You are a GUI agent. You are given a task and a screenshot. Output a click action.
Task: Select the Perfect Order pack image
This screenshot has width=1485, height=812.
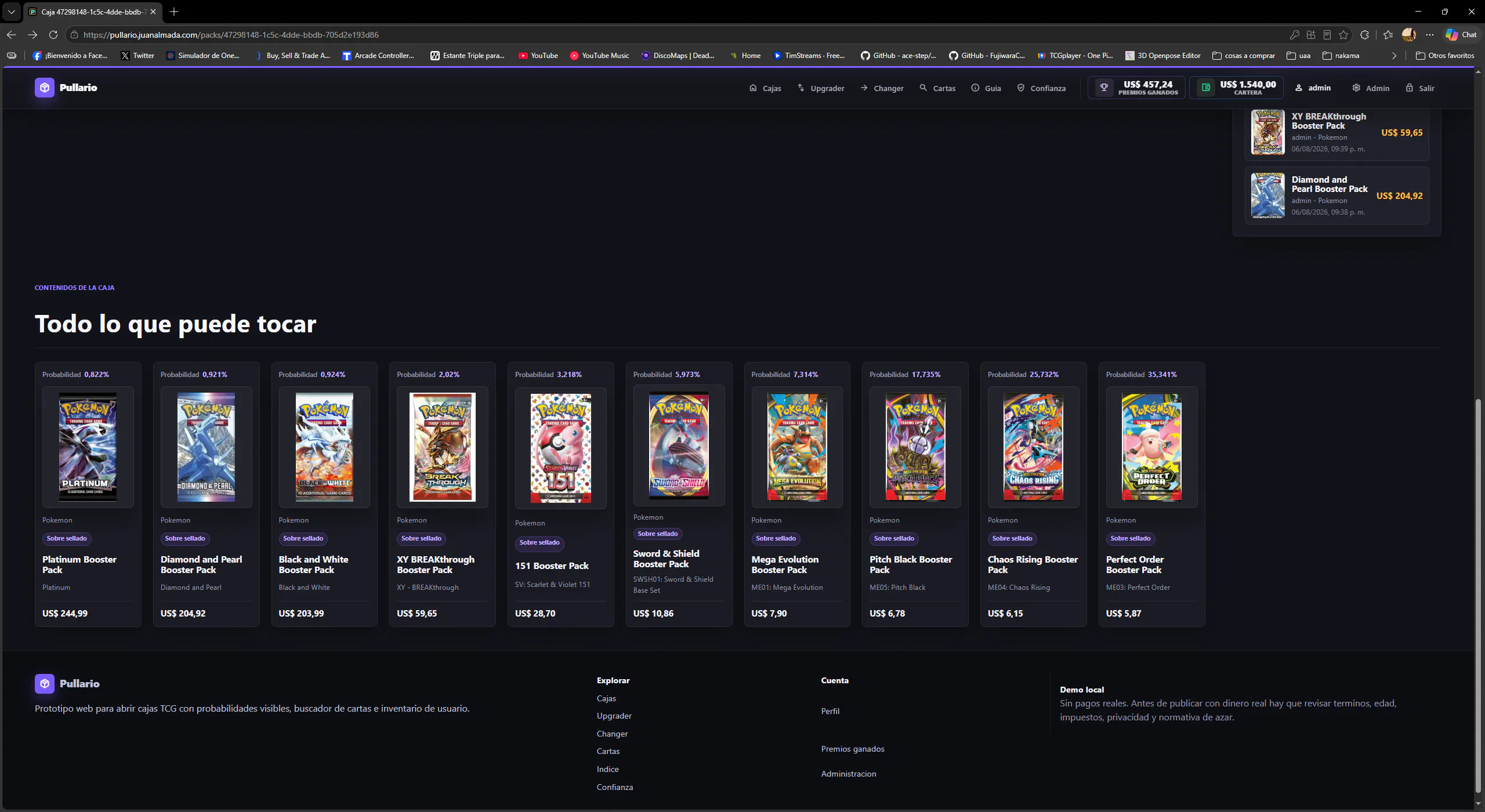click(x=1151, y=447)
